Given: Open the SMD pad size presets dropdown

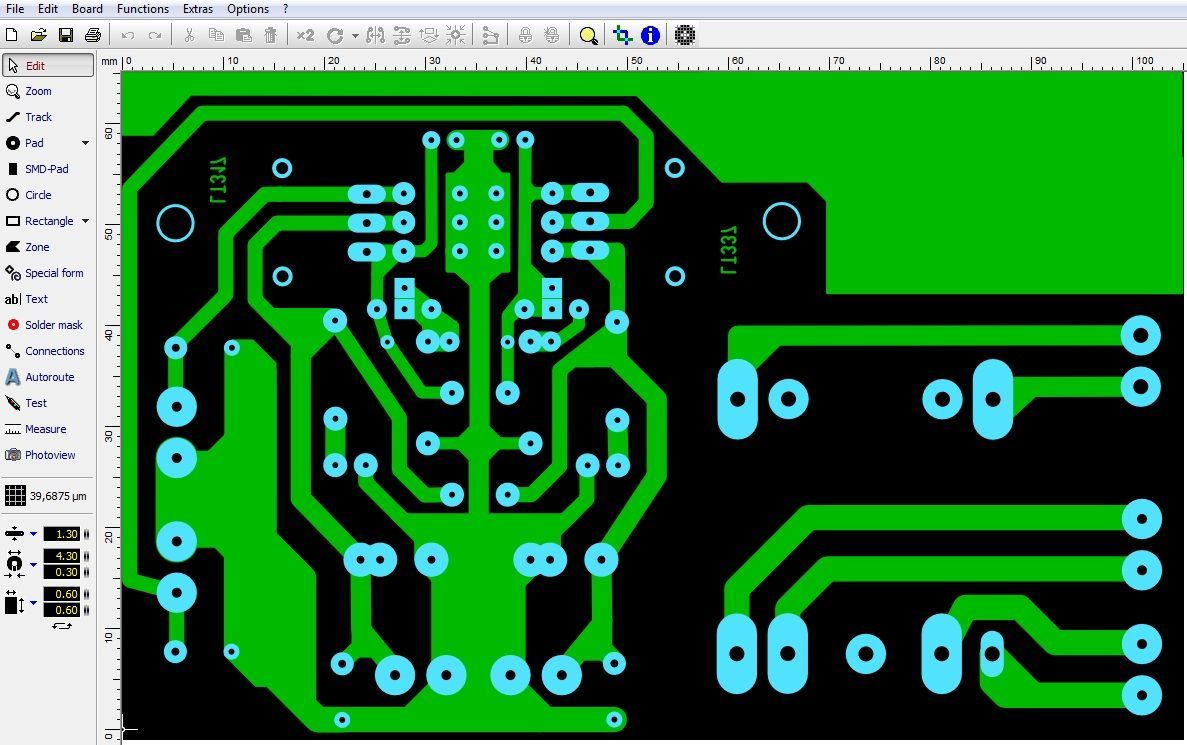Looking at the screenshot, I should pyautogui.click(x=33, y=603).
